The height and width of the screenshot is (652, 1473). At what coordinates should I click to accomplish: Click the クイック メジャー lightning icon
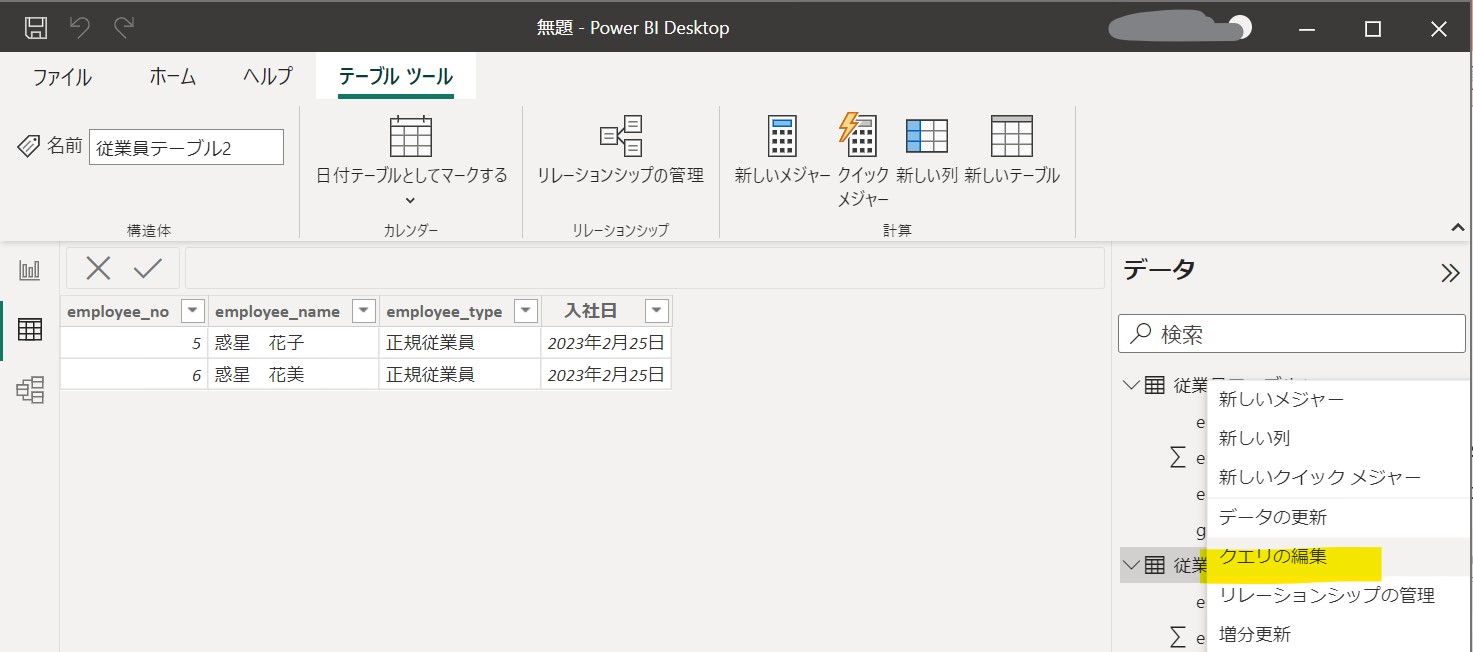pos(857,135)
